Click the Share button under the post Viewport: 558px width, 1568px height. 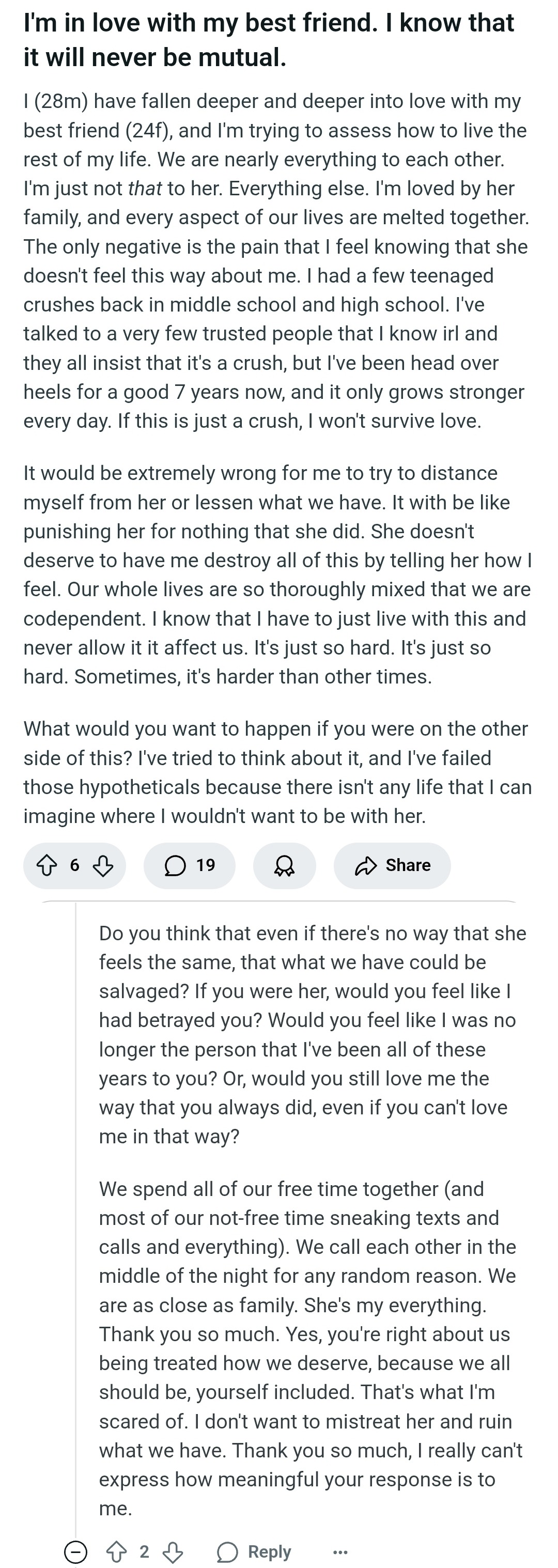392,865
